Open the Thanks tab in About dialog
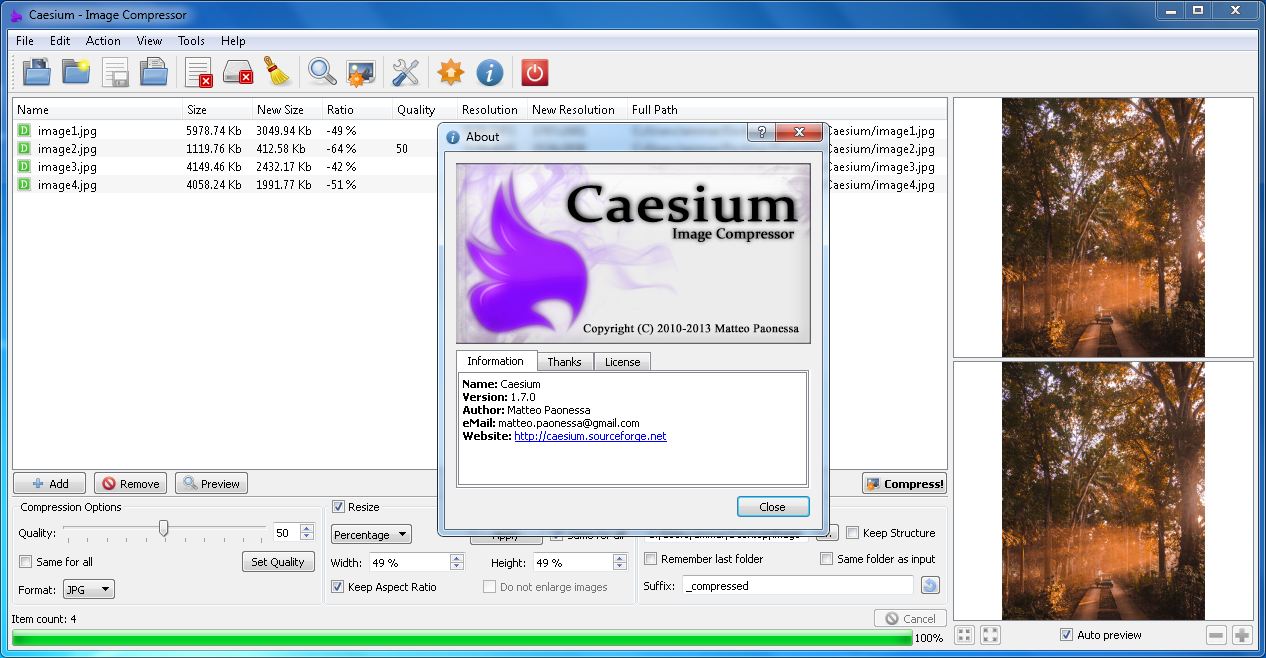Image resolution: width=1266 pixels, height=658 pixels. (564, 361)
